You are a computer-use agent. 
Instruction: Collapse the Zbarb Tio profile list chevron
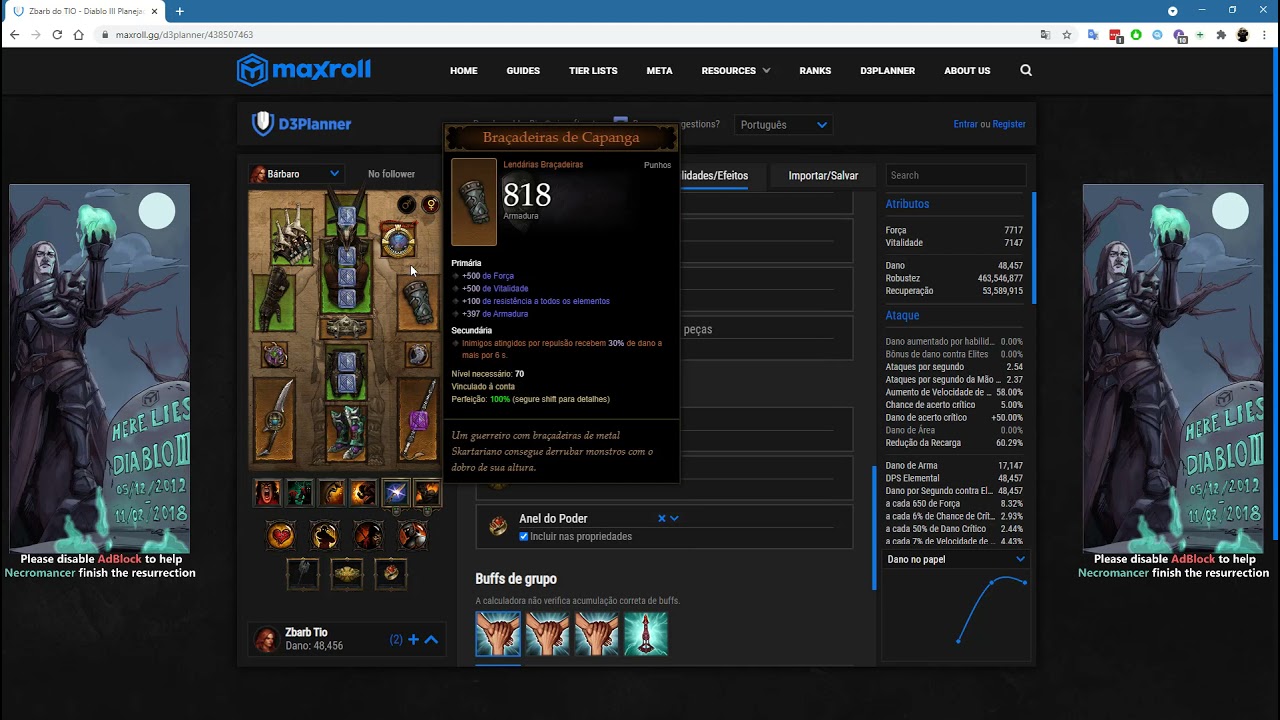click(431, 639)
